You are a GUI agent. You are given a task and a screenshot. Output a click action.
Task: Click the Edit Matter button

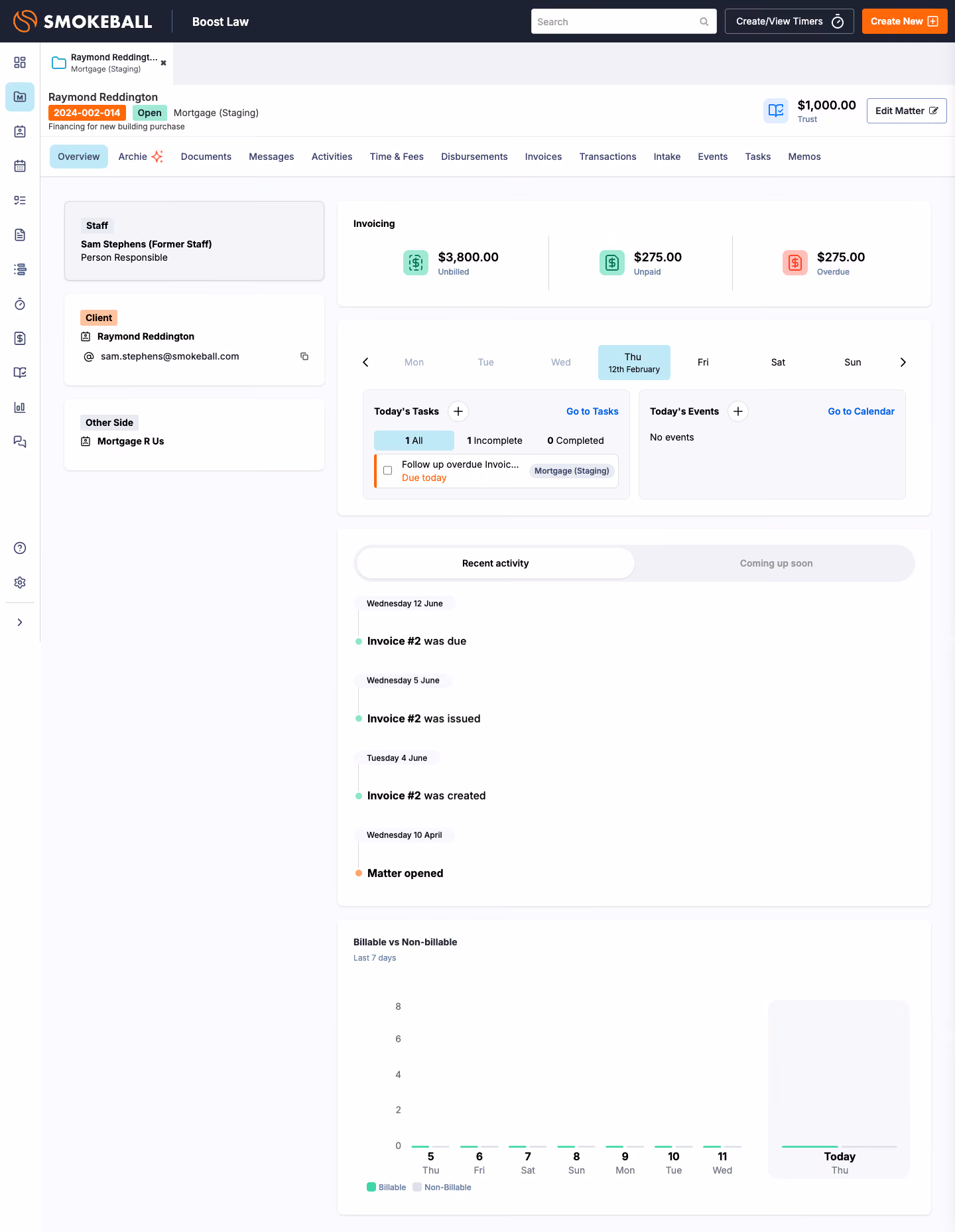point(907,111)
